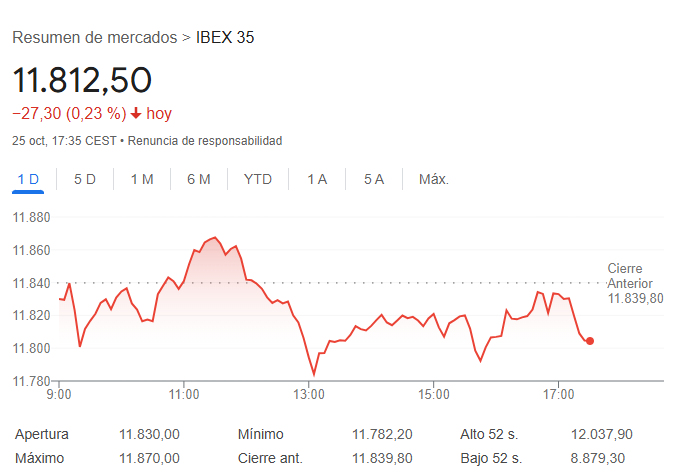The image size is (675, 476).
Task: Click the 15:00 time axis marker
Action: pyautogui.click(x=432, y=395)
